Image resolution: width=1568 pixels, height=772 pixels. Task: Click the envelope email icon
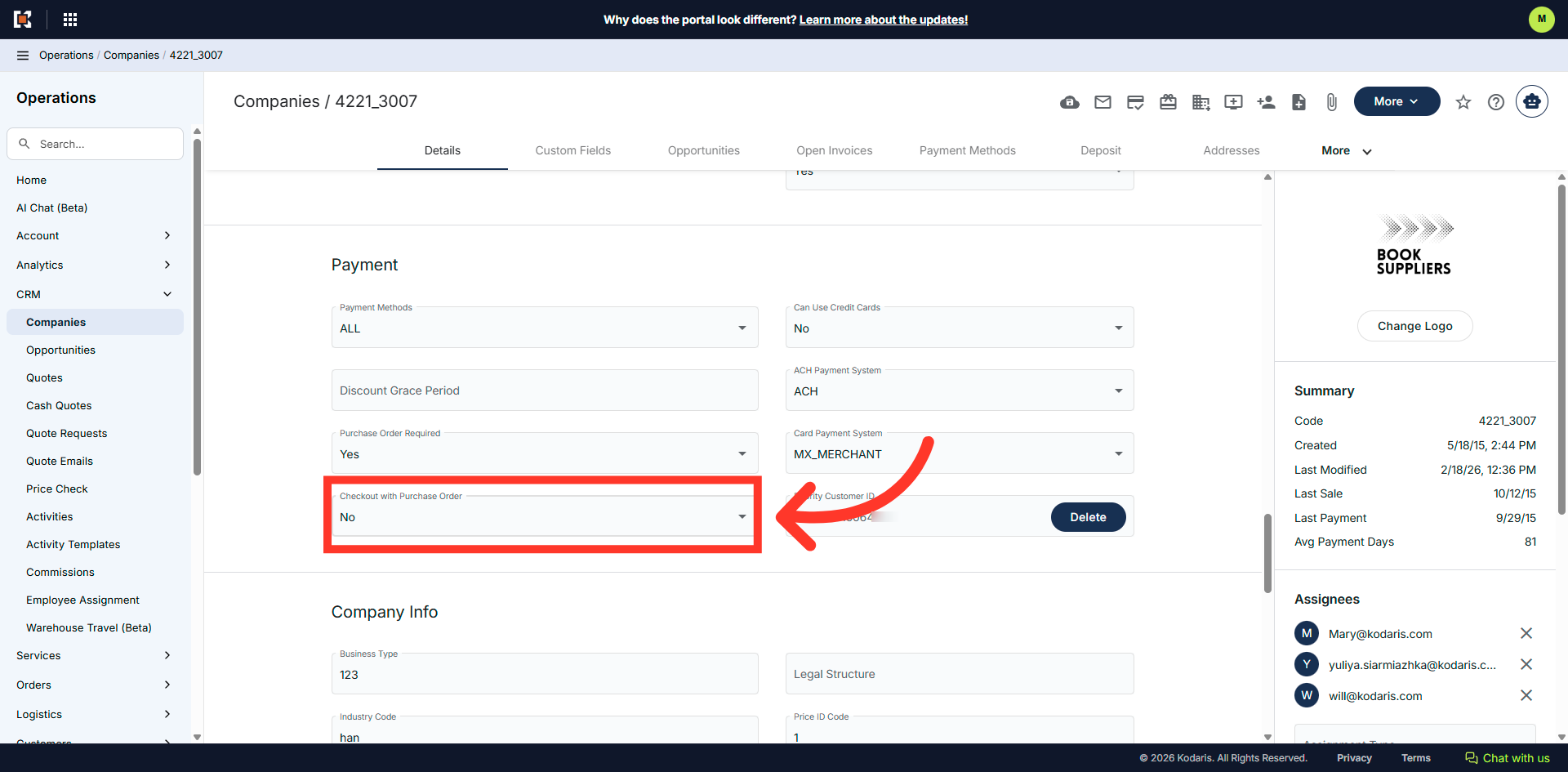click(1102, 102)
